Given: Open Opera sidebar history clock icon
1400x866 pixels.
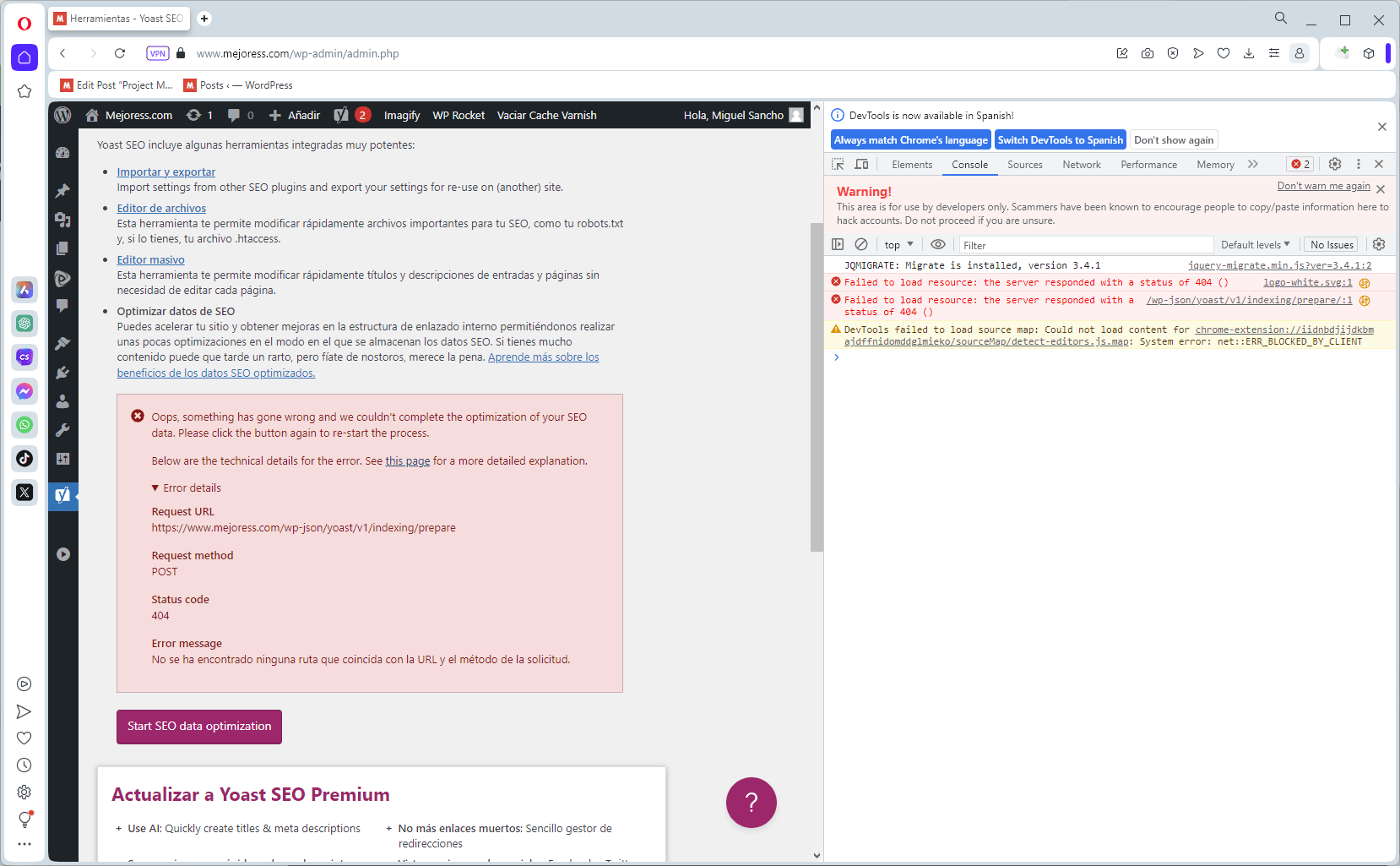Looking at the screenshot, I should coord(24,765).
